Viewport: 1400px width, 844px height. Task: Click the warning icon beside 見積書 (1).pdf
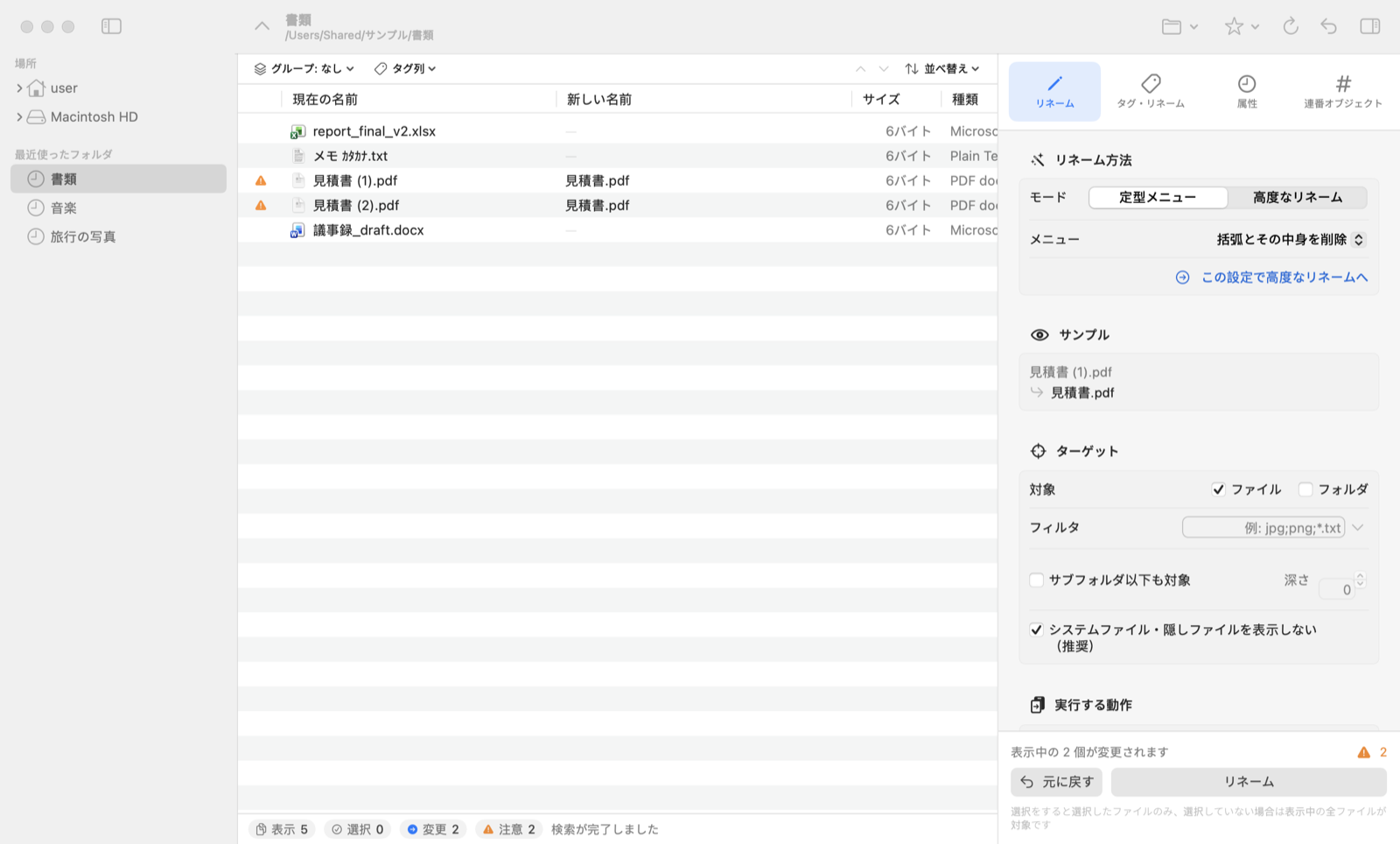(x=261, y=180)
